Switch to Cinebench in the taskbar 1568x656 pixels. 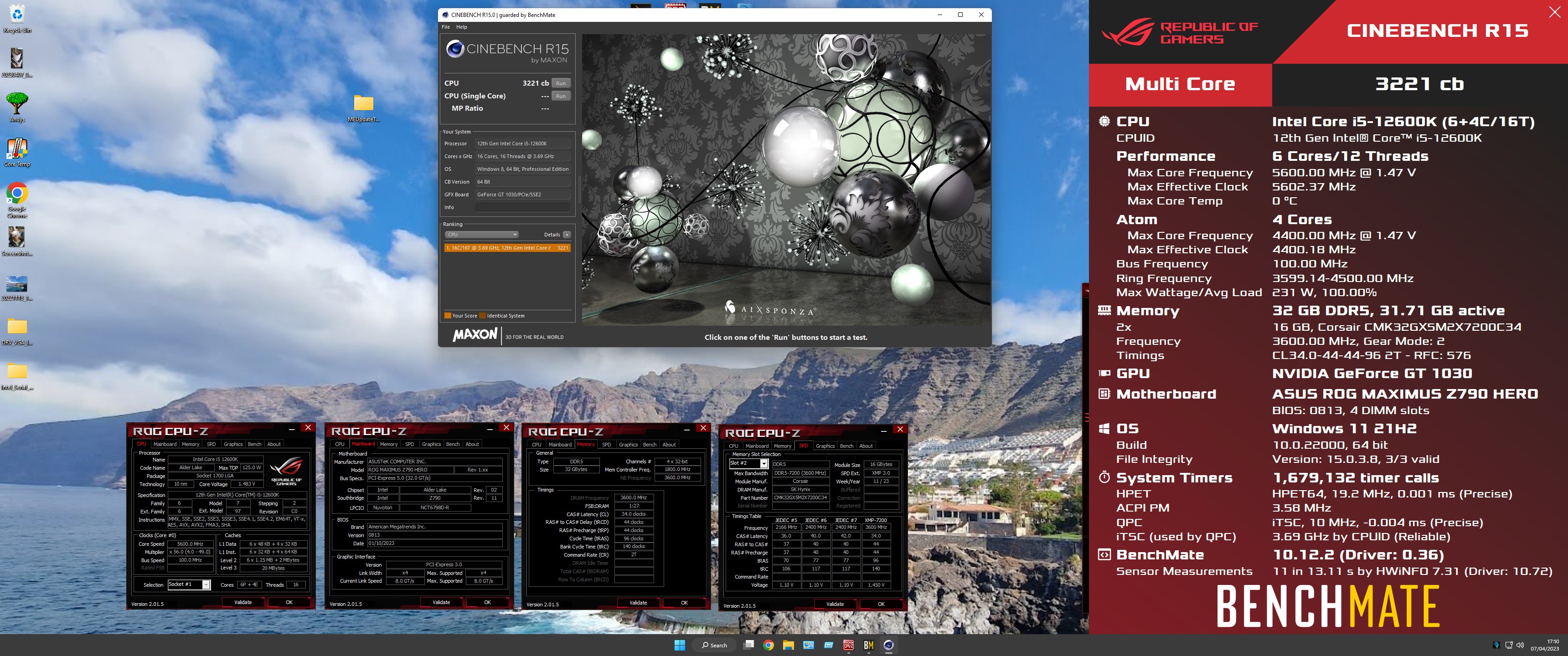tap(889, 645)
